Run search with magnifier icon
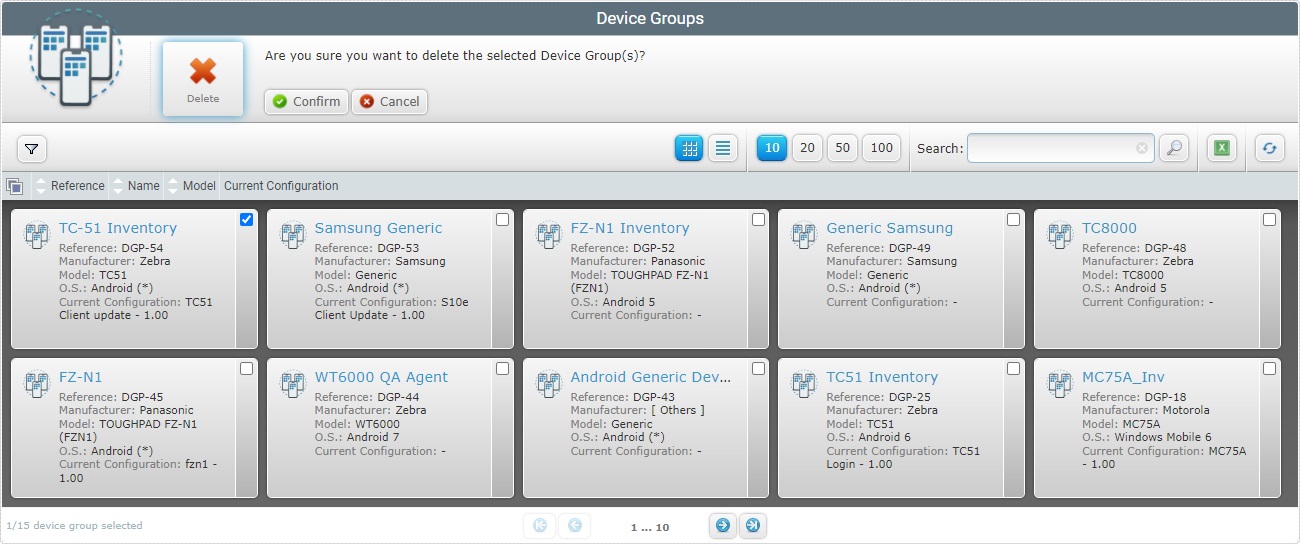 click(x=1174, y=148)
